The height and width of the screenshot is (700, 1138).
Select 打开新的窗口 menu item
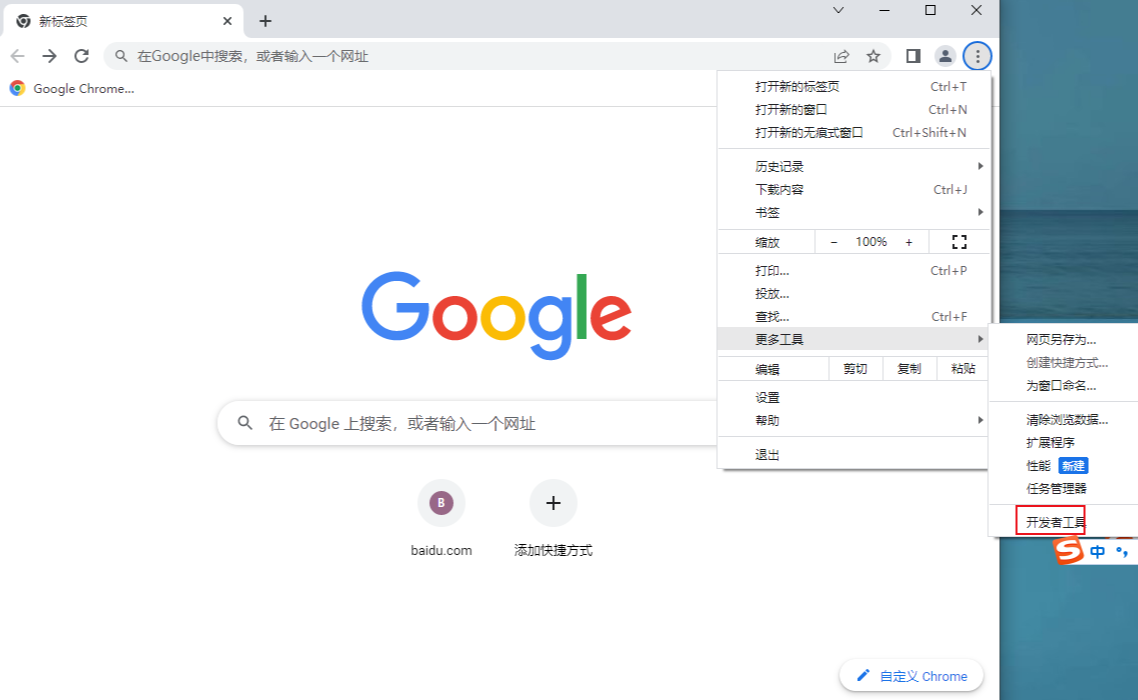click(854, 110)
